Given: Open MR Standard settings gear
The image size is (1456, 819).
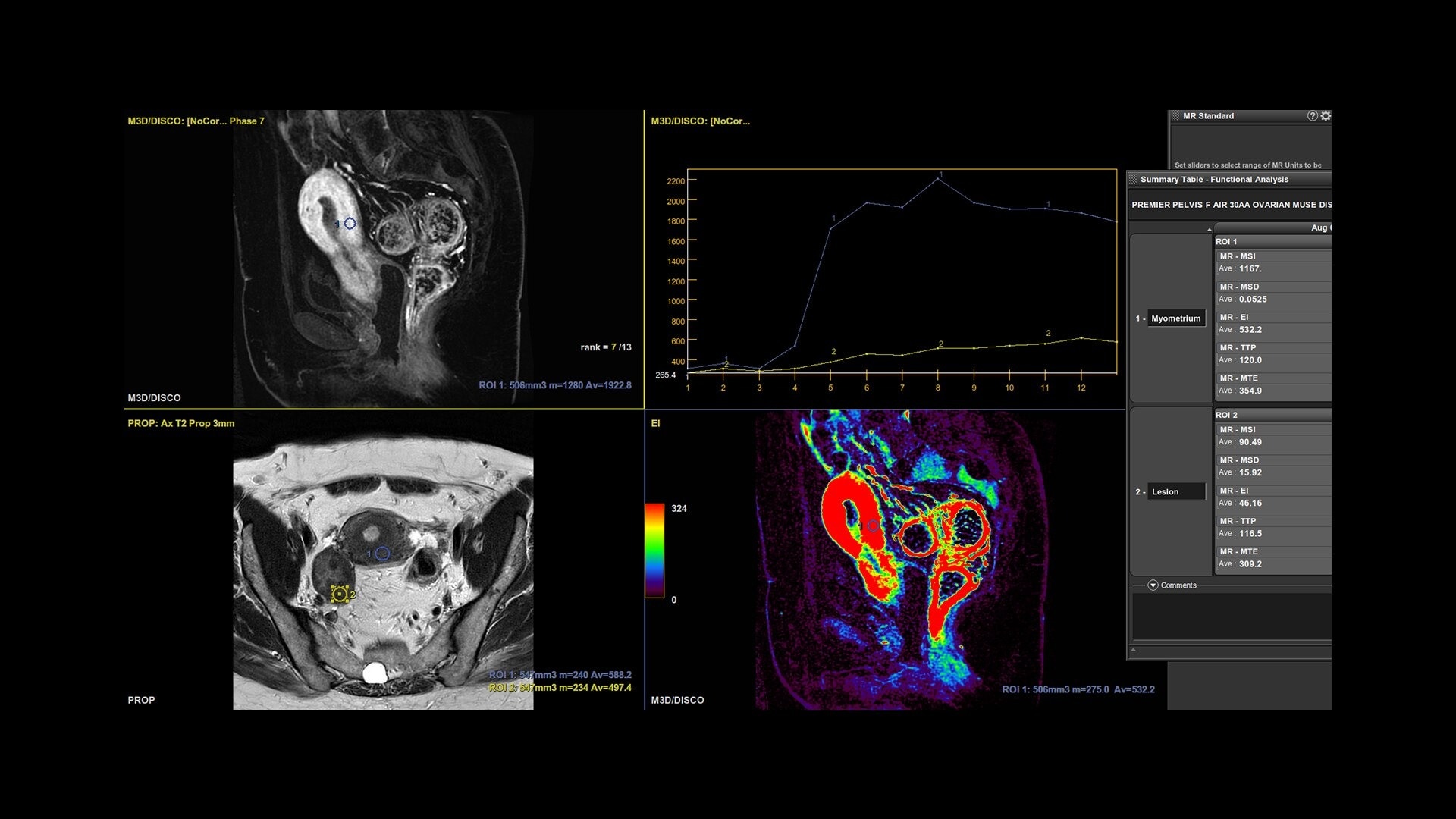Looking at the screenshot, I should (1326, 116).
